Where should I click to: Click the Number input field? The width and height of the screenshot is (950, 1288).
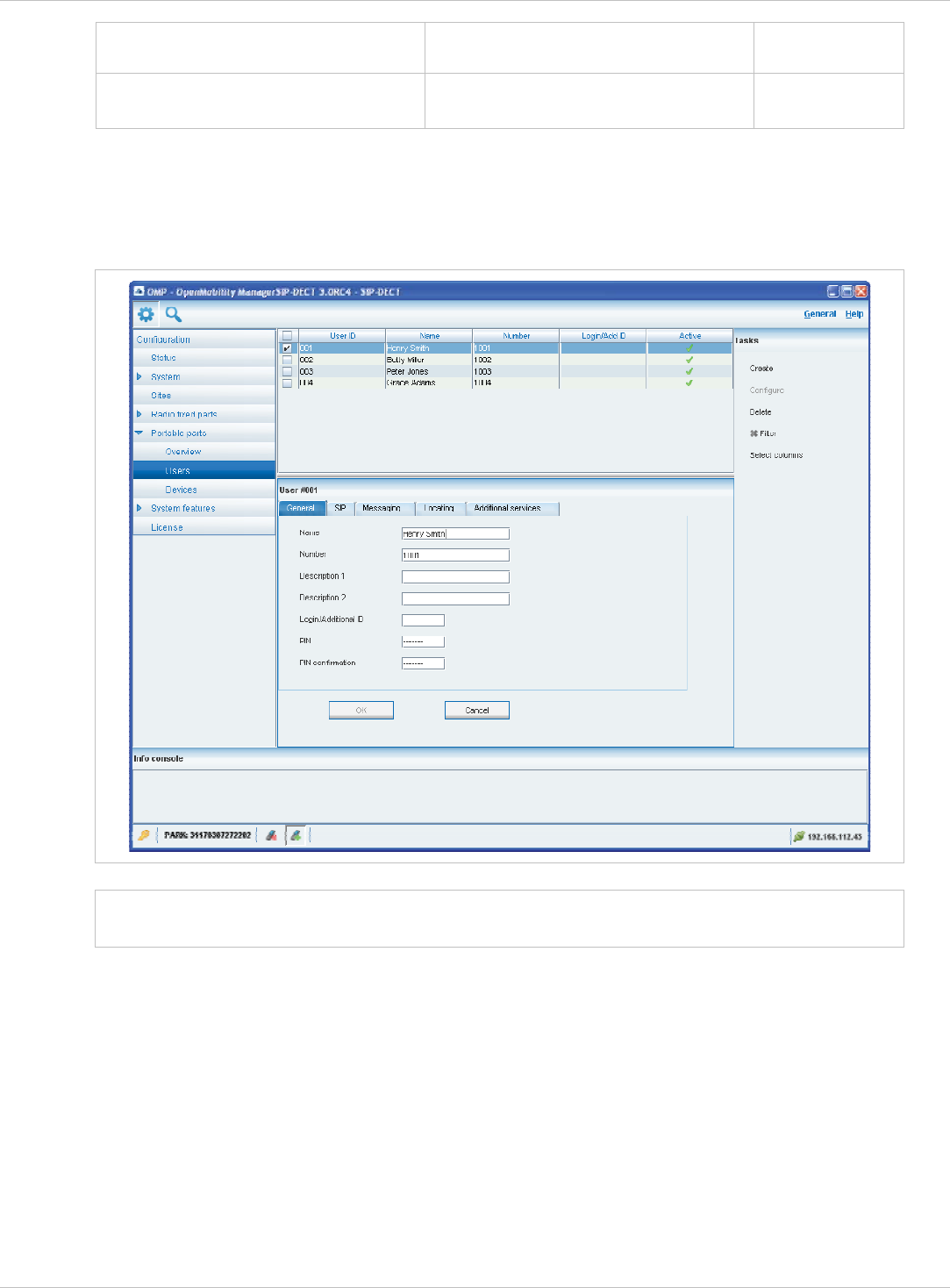455,555
